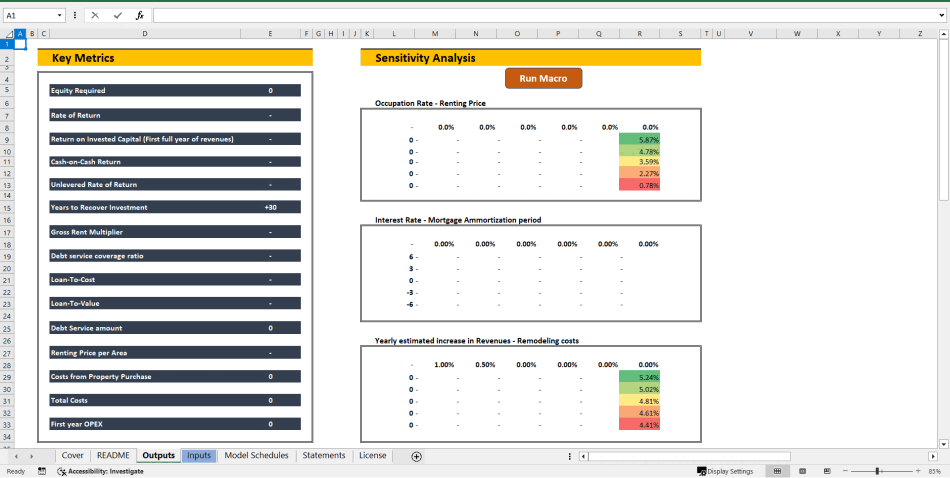Click horizontal scrollbar left arrow

[583, 456]
